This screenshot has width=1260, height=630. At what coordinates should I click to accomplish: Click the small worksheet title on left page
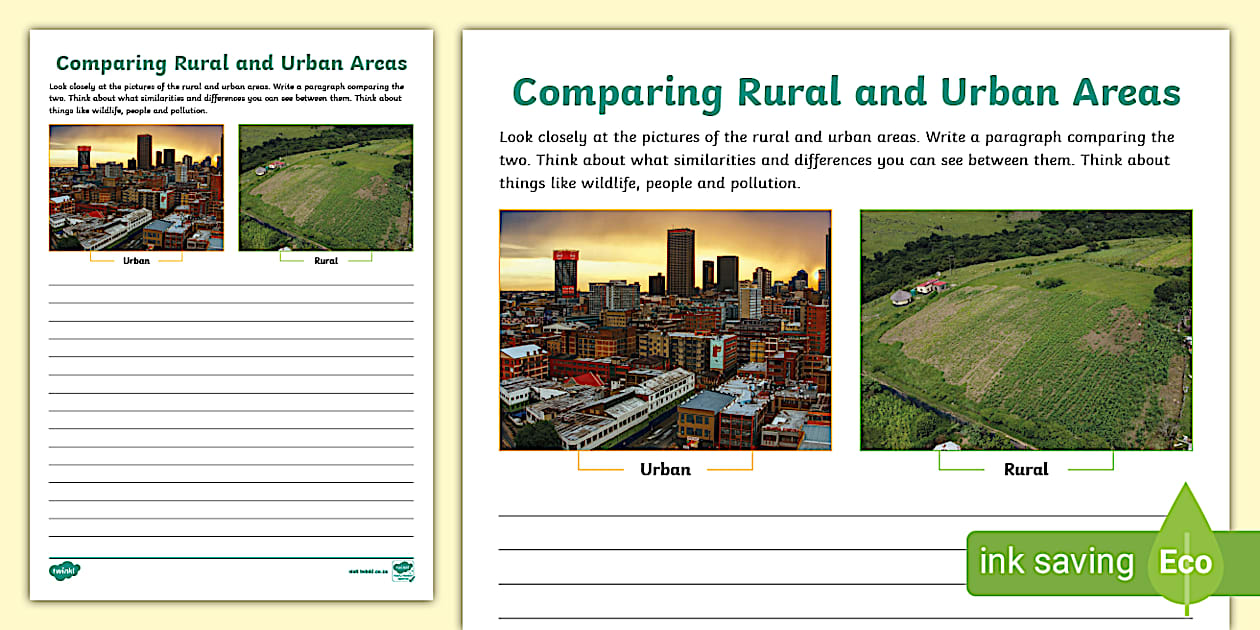[231, 64]
